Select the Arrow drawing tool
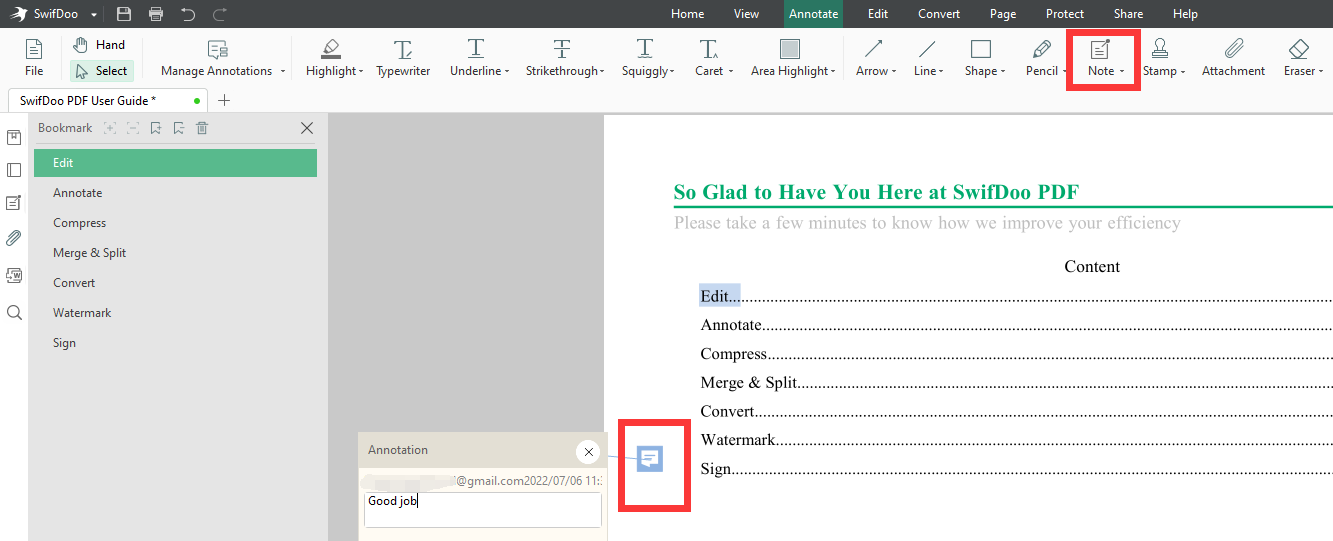The image size is (1333, 541). (x=873, y=58)
